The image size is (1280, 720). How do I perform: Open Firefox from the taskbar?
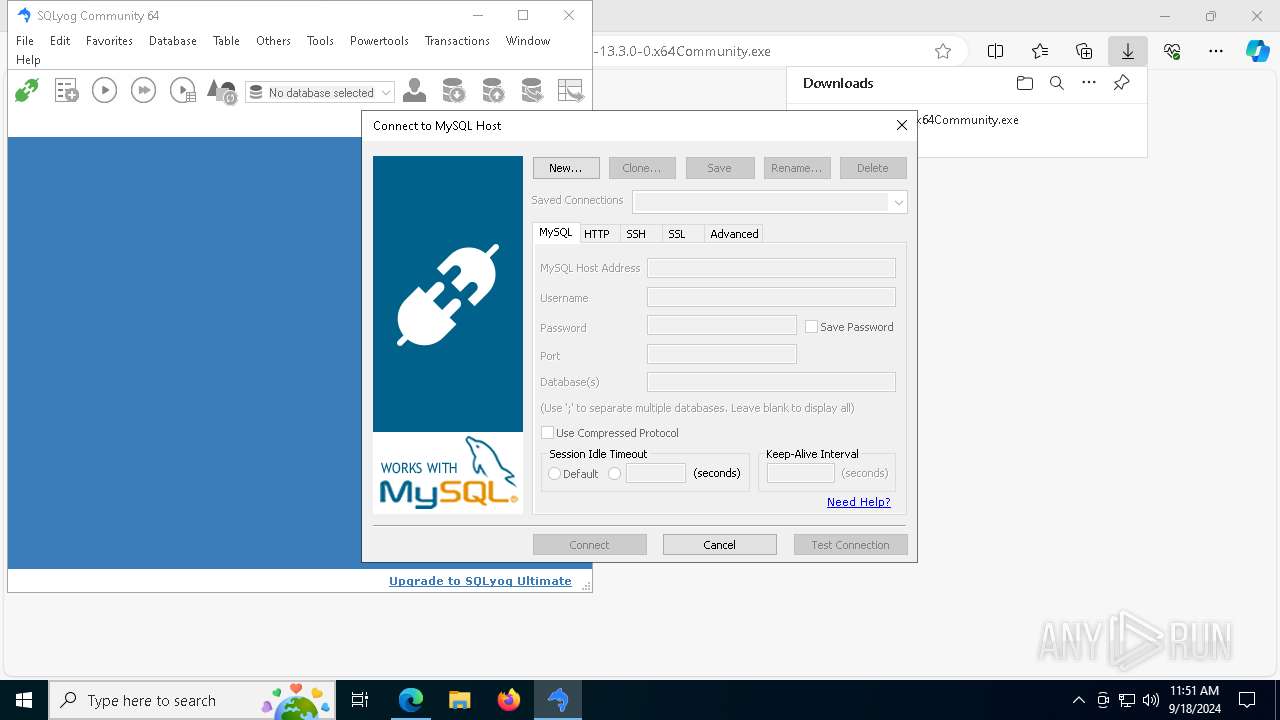(508, 700)
